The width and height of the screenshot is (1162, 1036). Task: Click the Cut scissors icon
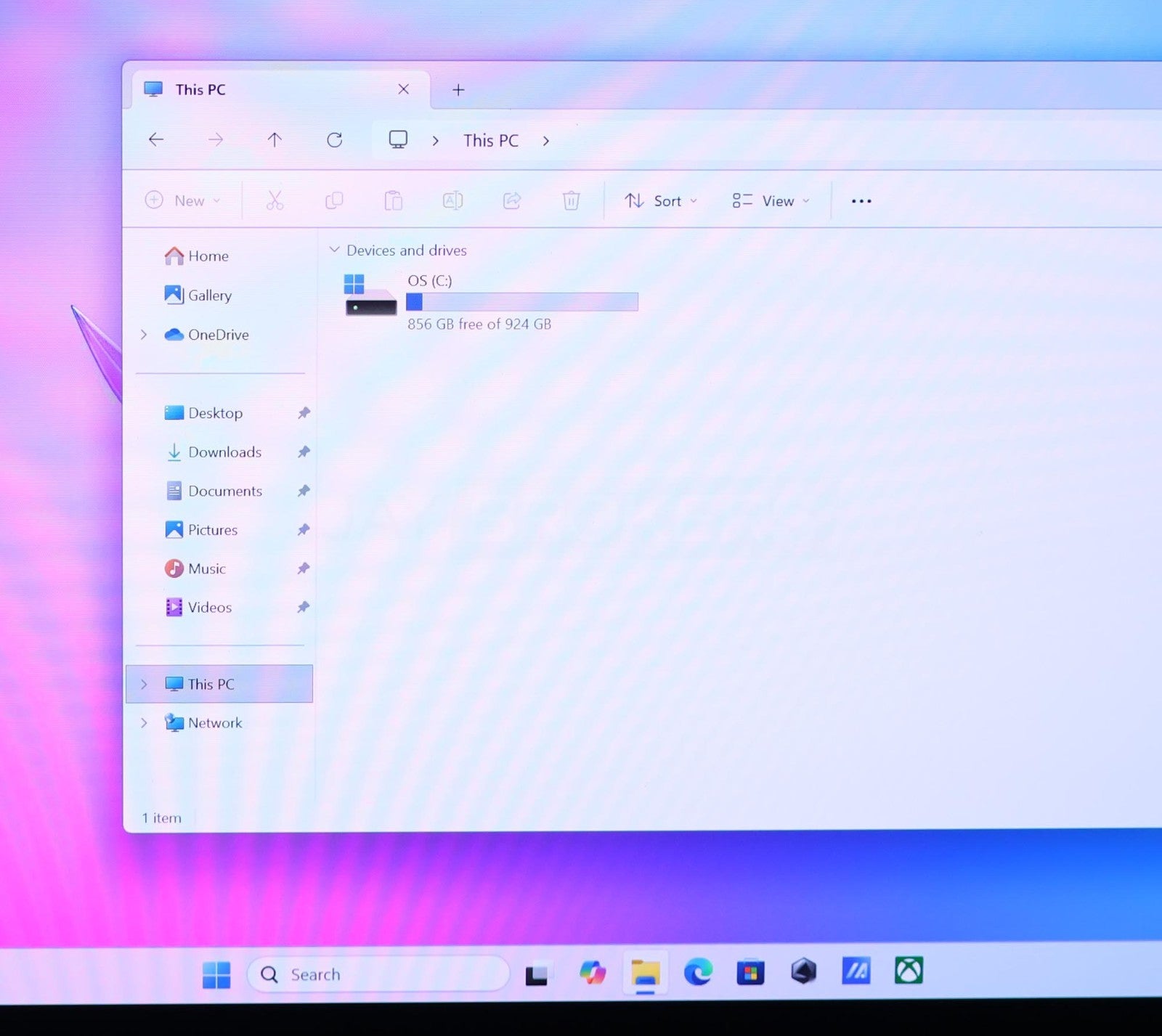coord(275,201)
